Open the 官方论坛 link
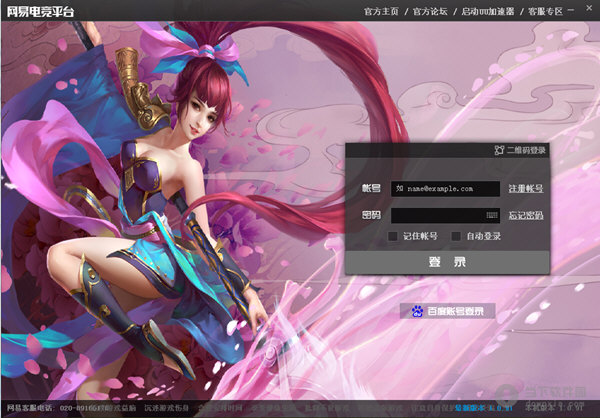Screen dimensions: 600x418 (x=430, y=11)
